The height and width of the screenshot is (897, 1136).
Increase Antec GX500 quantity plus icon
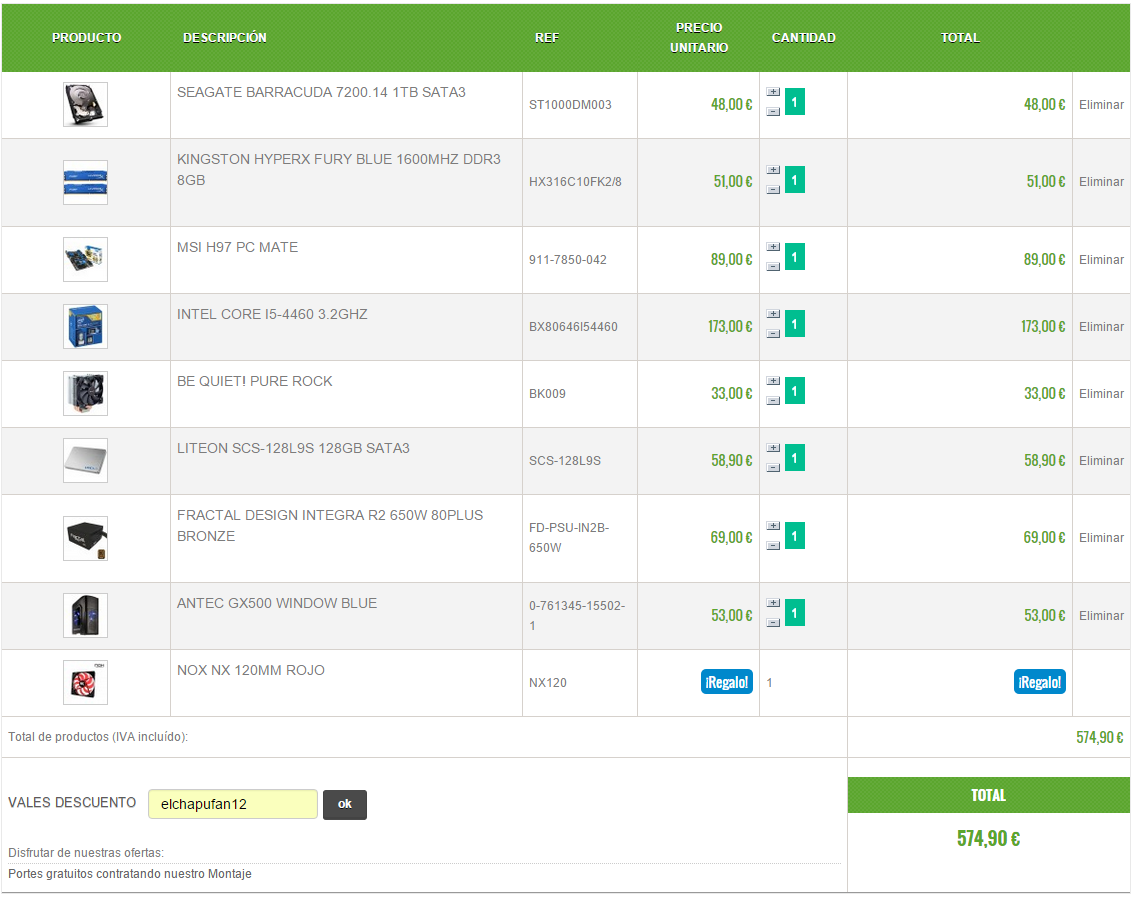tap(773, 603)
